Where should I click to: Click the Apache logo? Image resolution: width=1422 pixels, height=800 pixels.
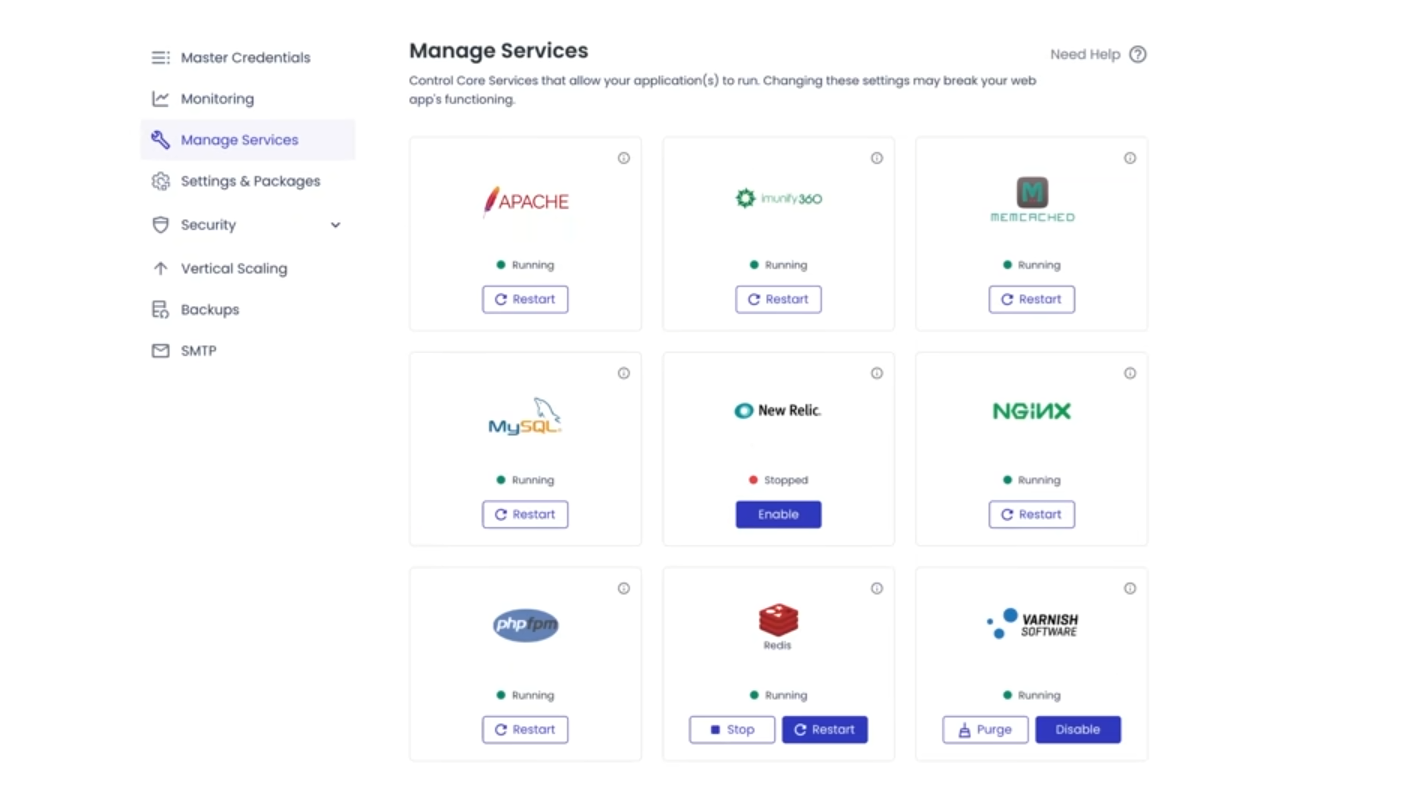pyautogui.click(x=526, y=201)
